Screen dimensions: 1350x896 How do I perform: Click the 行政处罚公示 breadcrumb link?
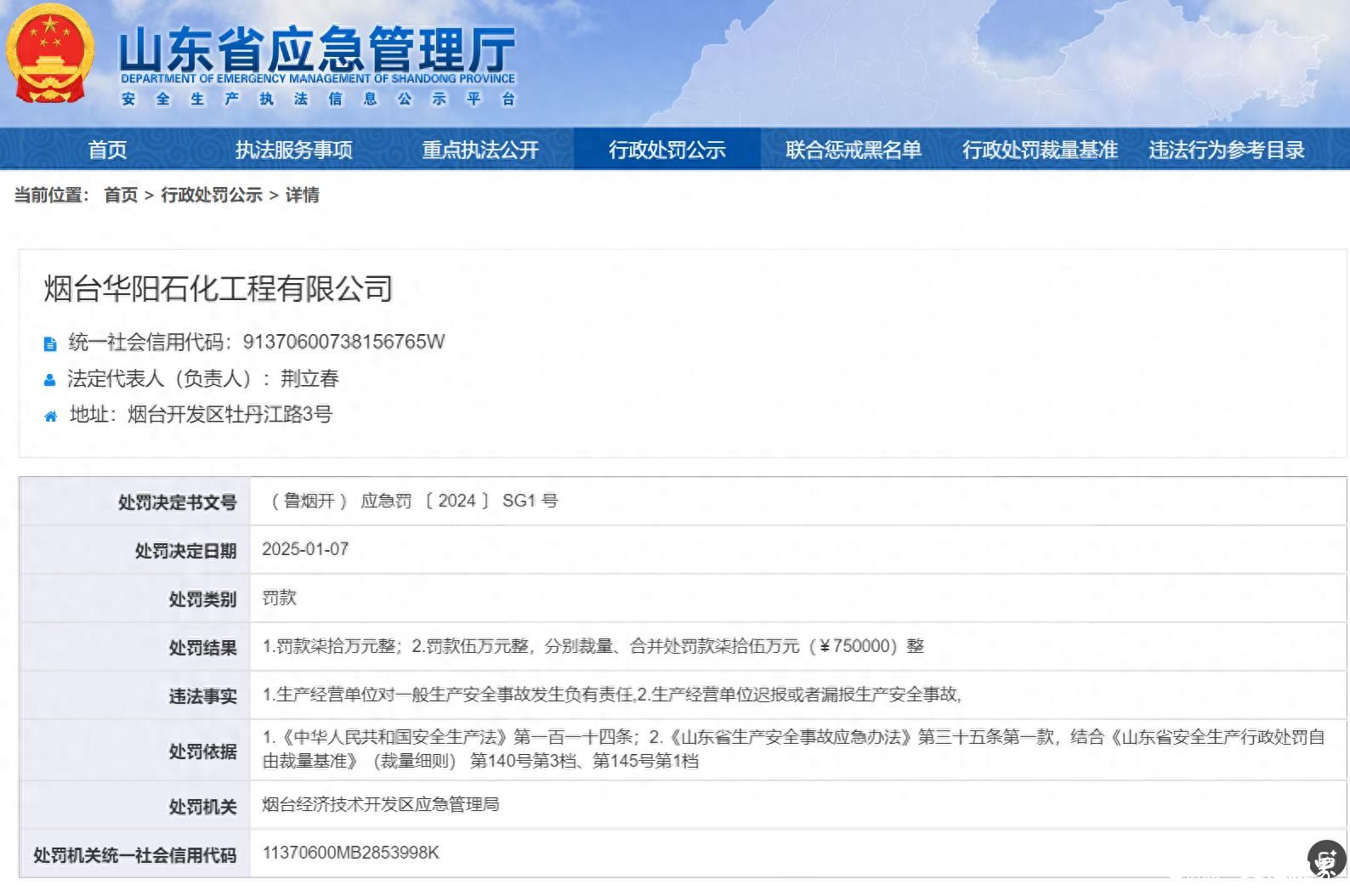tap(212, 195)
